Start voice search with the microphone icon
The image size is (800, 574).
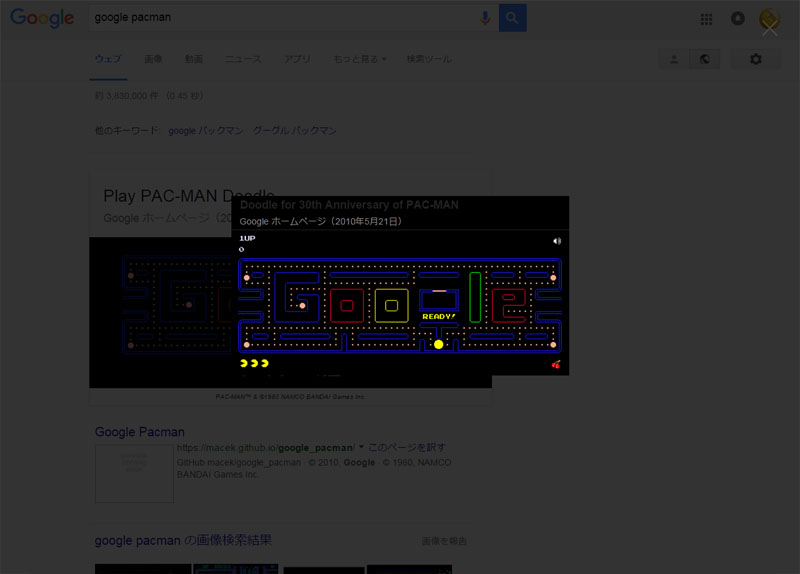click(485, 18)
